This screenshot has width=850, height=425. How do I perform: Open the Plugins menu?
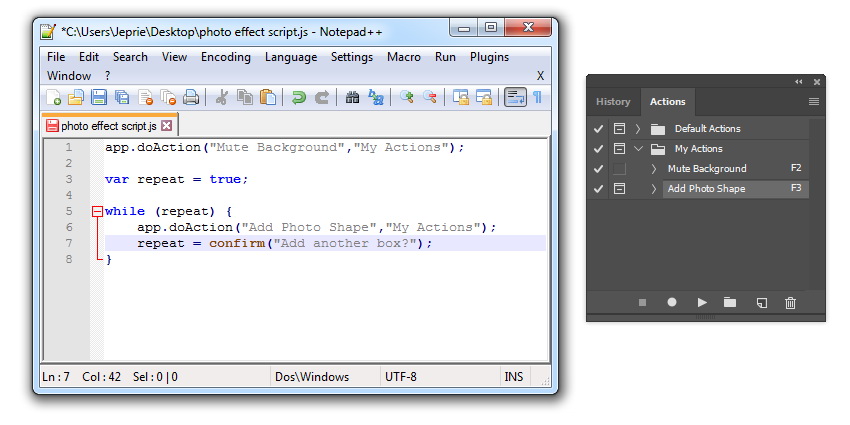tap(490, 57)
